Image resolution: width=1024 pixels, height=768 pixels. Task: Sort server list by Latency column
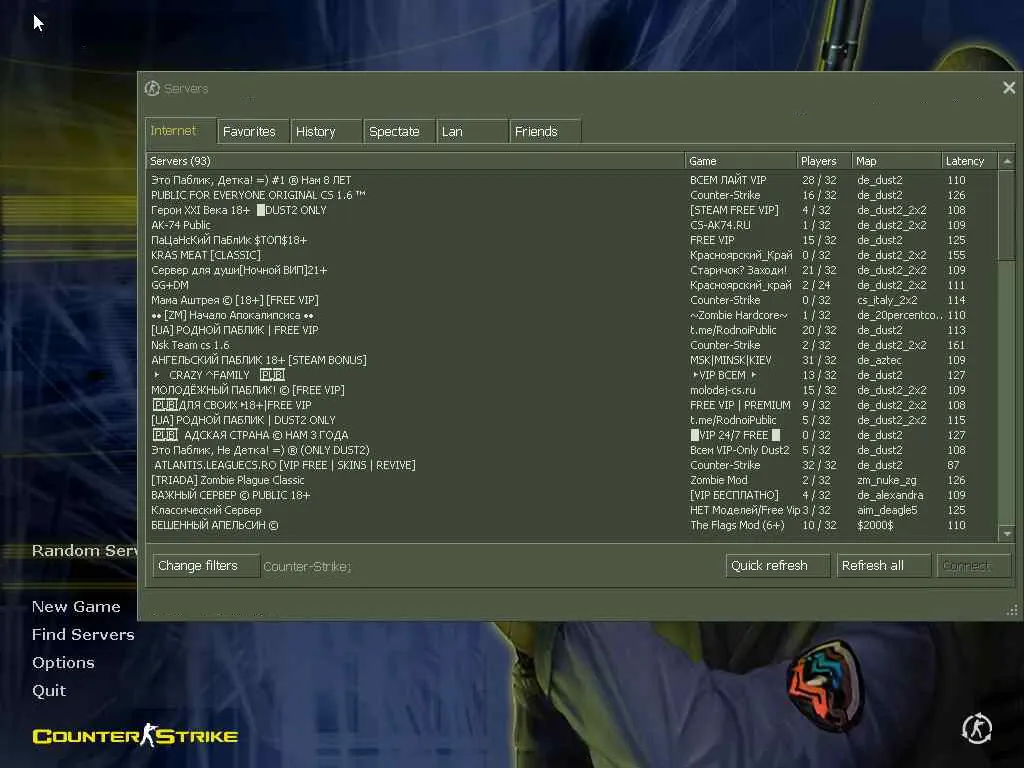[969, 161]
